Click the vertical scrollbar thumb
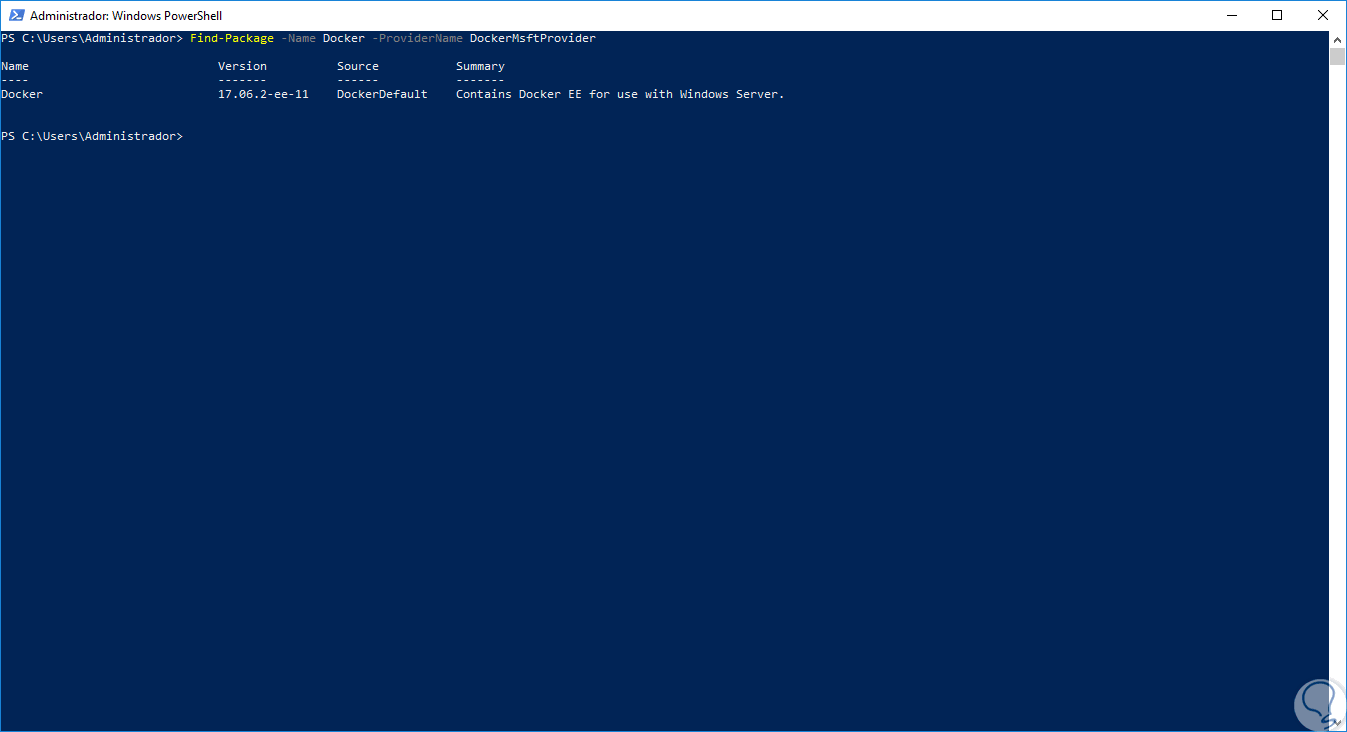The image size is (1347, 732). 1337,56
